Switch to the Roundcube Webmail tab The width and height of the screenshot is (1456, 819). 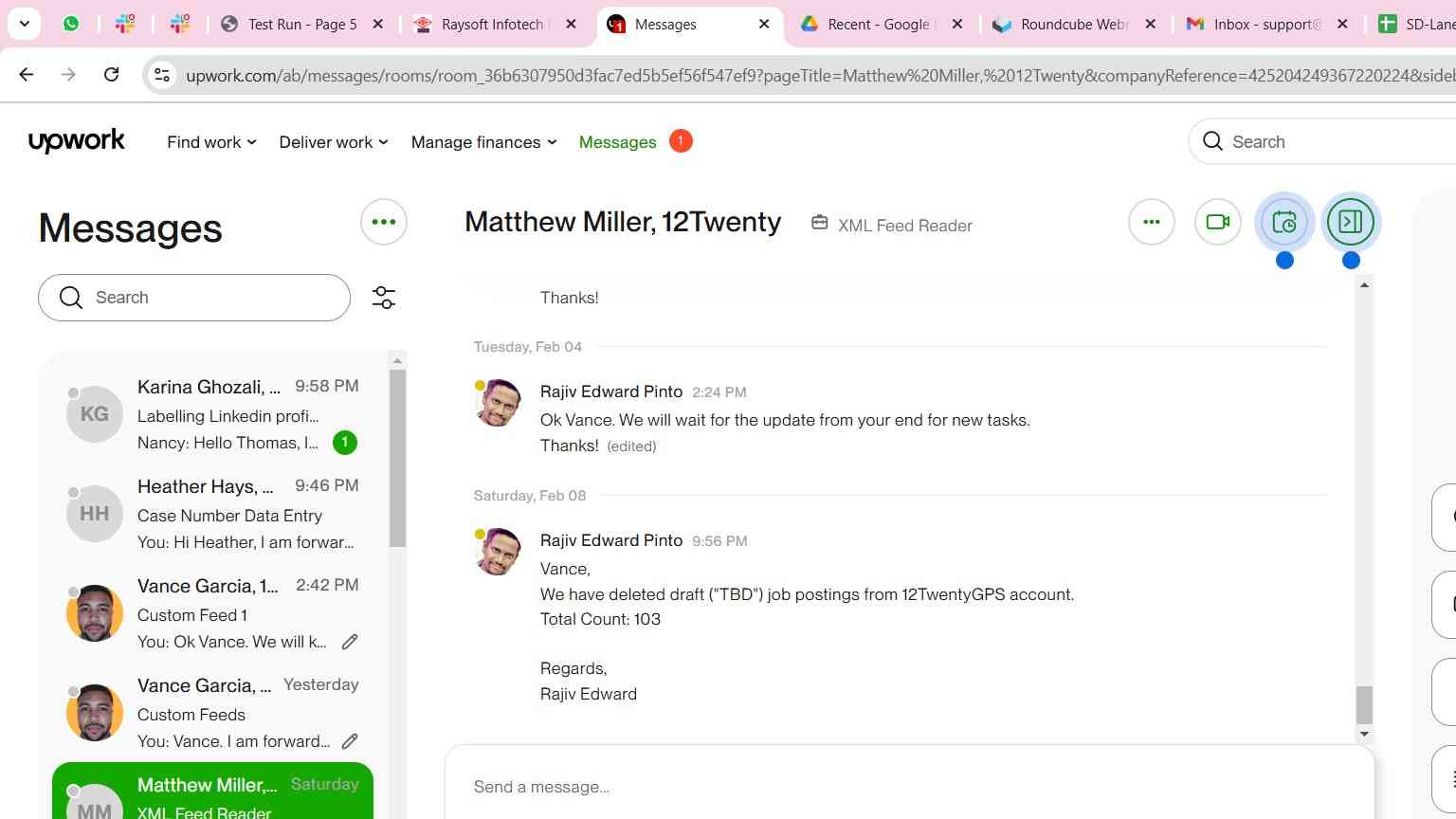(x=1073, y=25)
